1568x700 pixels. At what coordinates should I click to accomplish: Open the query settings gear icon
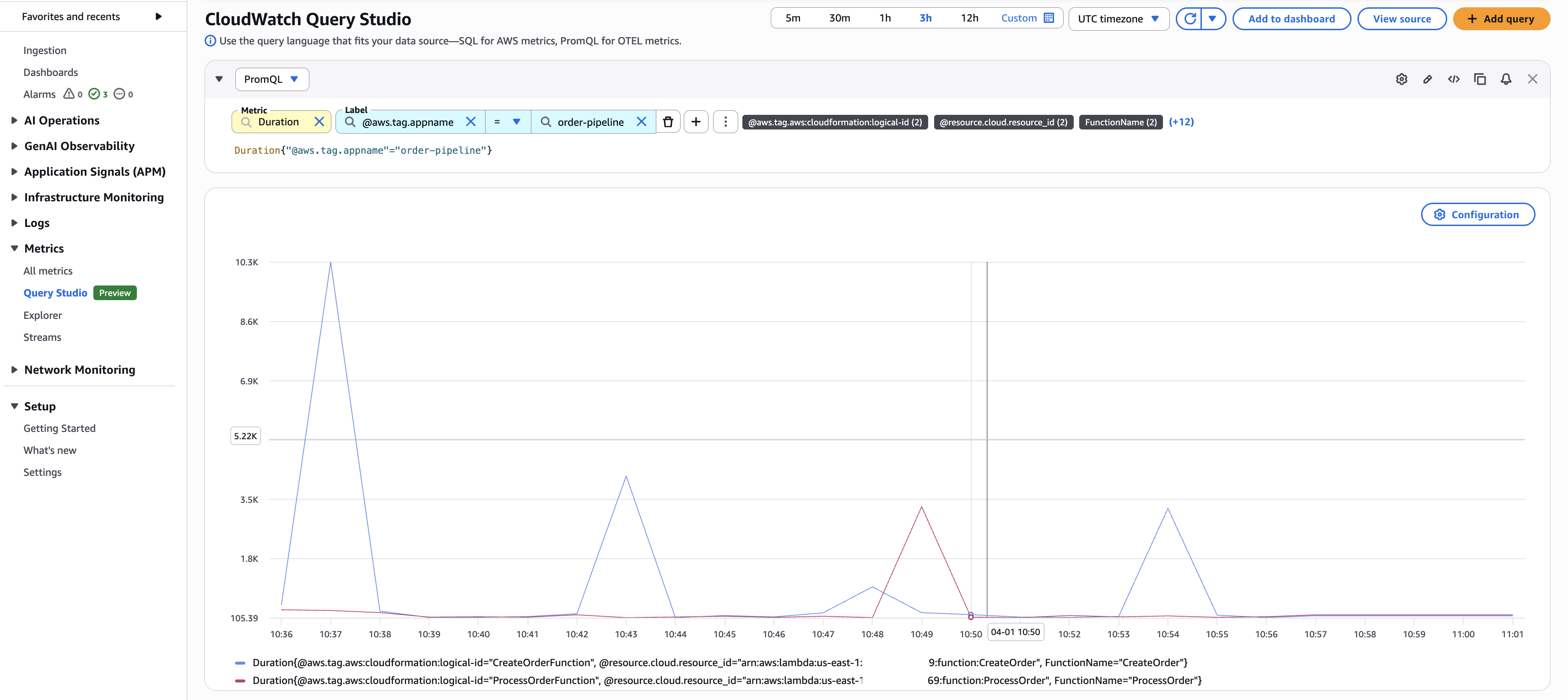coord(1402,79)
